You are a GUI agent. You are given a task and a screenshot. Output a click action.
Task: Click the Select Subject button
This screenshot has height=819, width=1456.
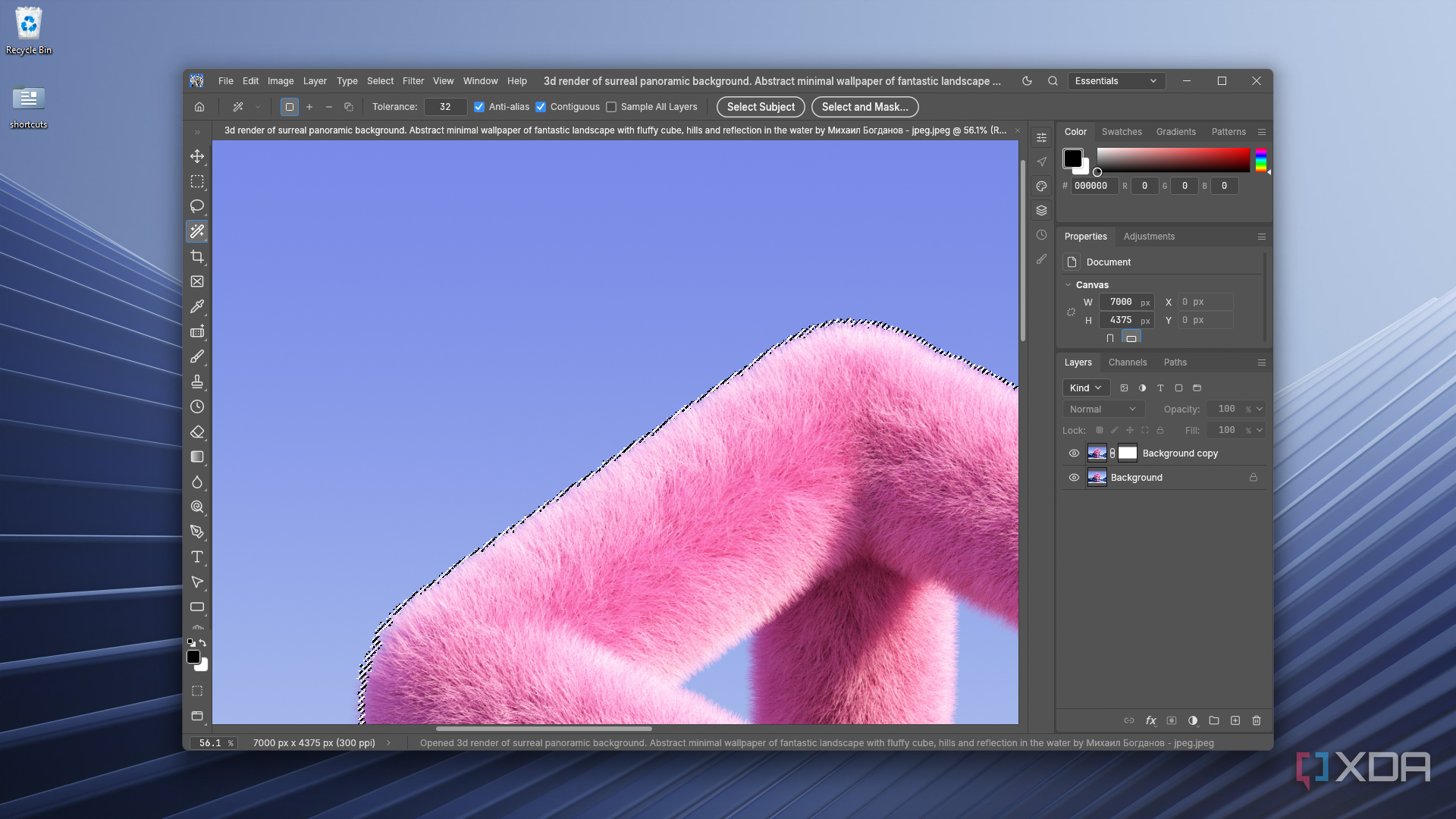[x=761, y=107]
